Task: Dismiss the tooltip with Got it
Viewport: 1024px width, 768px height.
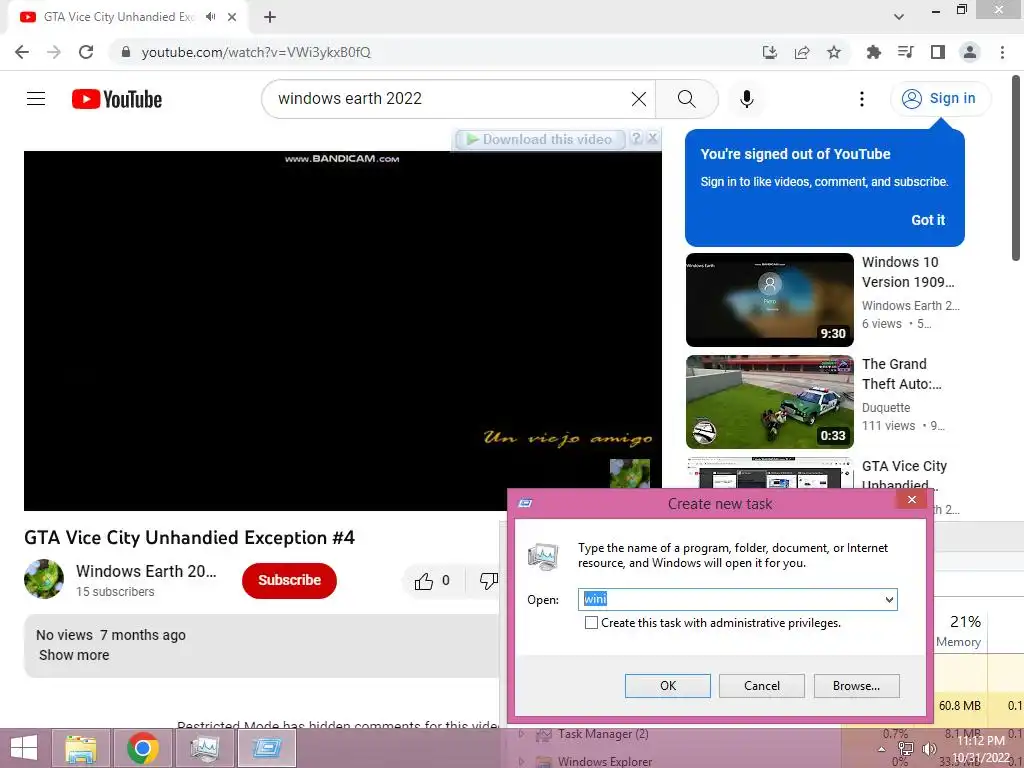Action: pyautogui.click(x=928, y=220)
